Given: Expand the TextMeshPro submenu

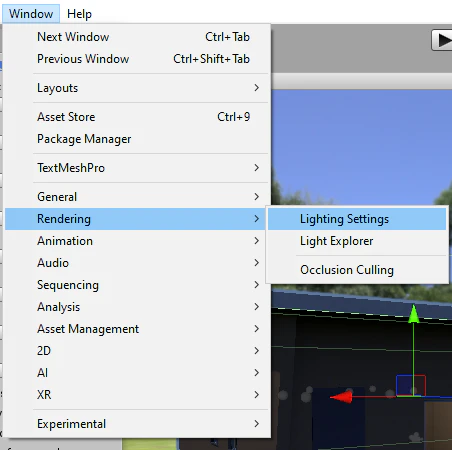Looking at the screenshot, I should pyautogui.click(x=137, y=168).
